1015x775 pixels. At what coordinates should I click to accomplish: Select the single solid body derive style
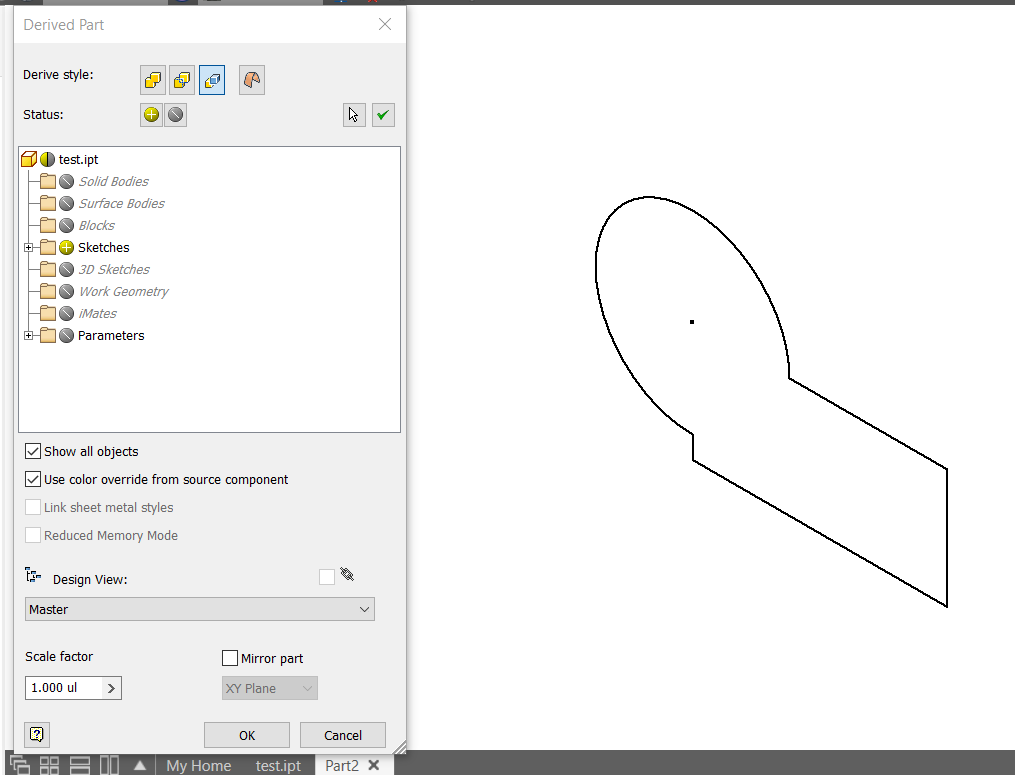153,80
